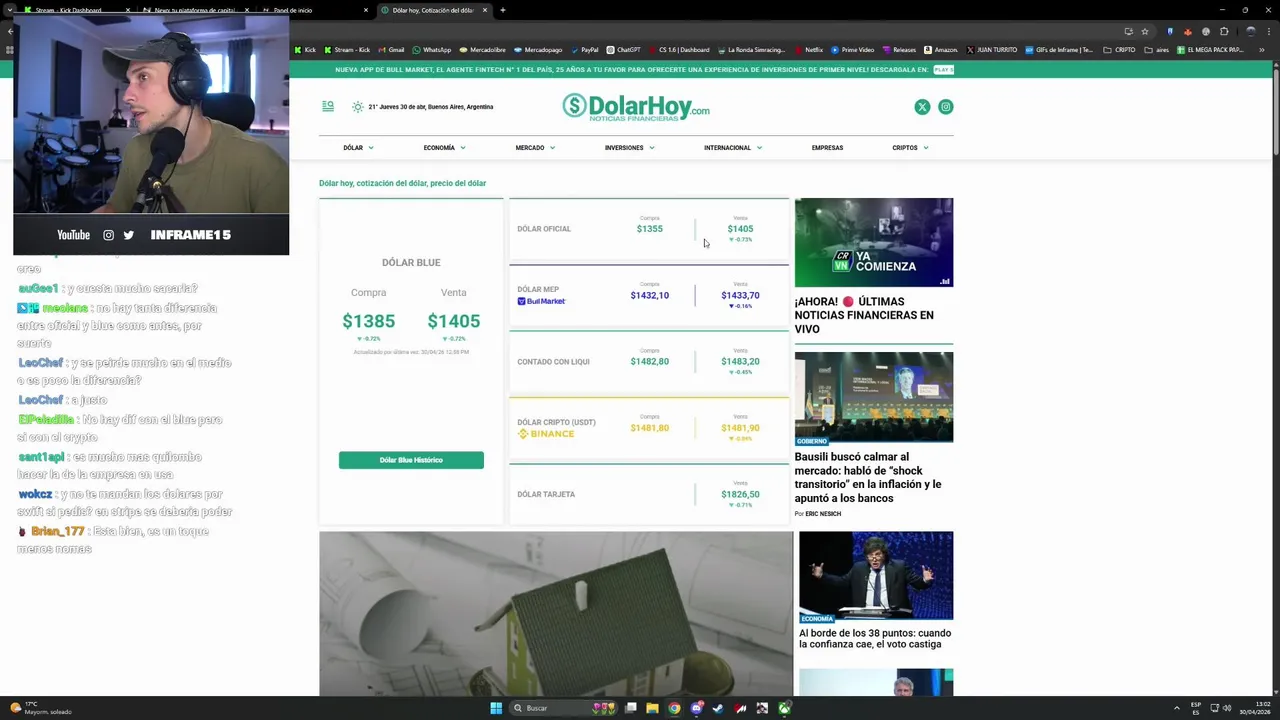Open the browser extensions puzzle icon
The width and height of the screenshot is (1280, 720).
click(1224, 31)
